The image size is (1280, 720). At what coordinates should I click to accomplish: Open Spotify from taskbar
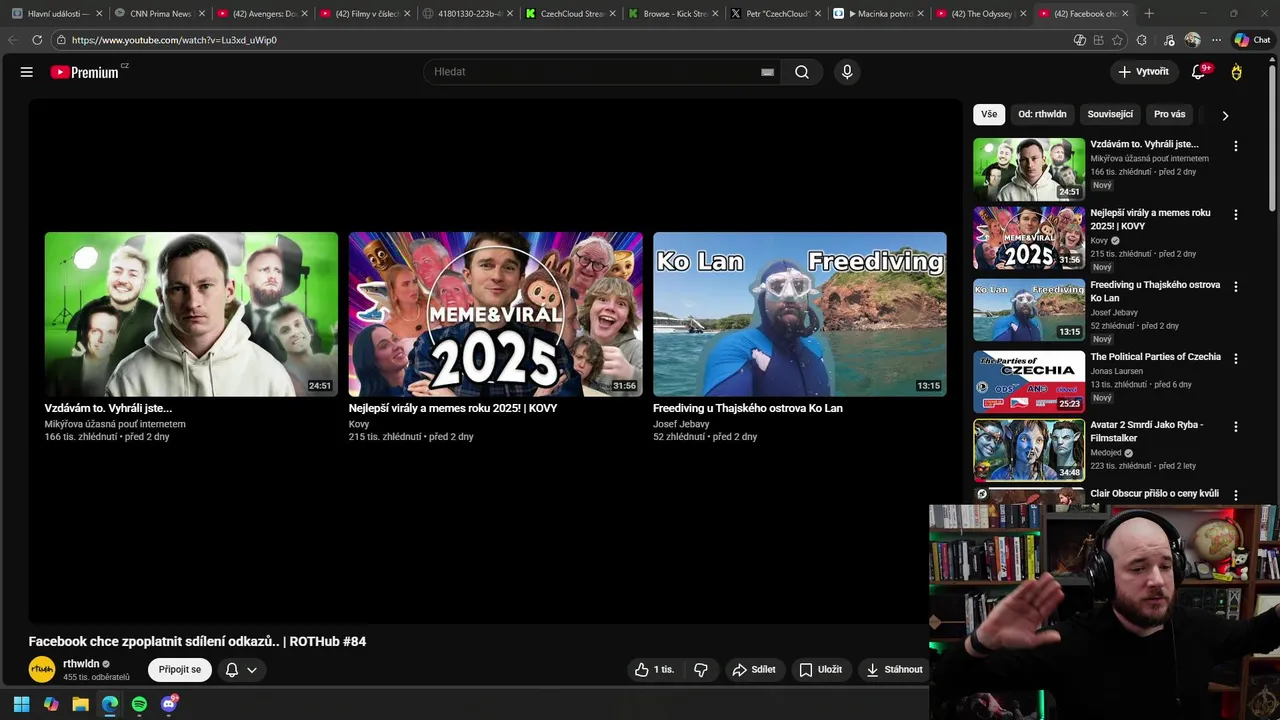139,704
